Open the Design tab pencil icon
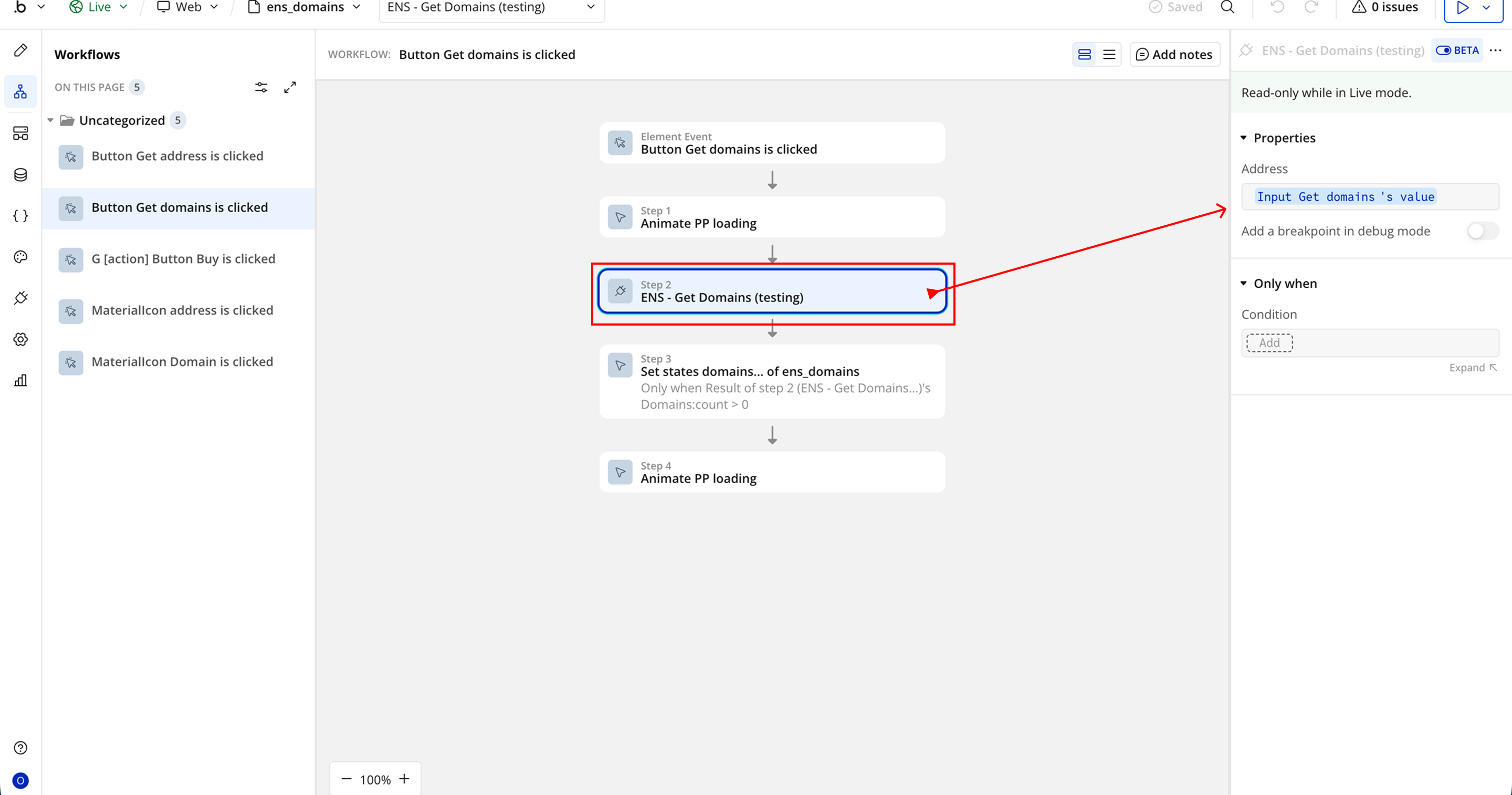The width and height of the screenshot is (1512, 795). (20, 50)
